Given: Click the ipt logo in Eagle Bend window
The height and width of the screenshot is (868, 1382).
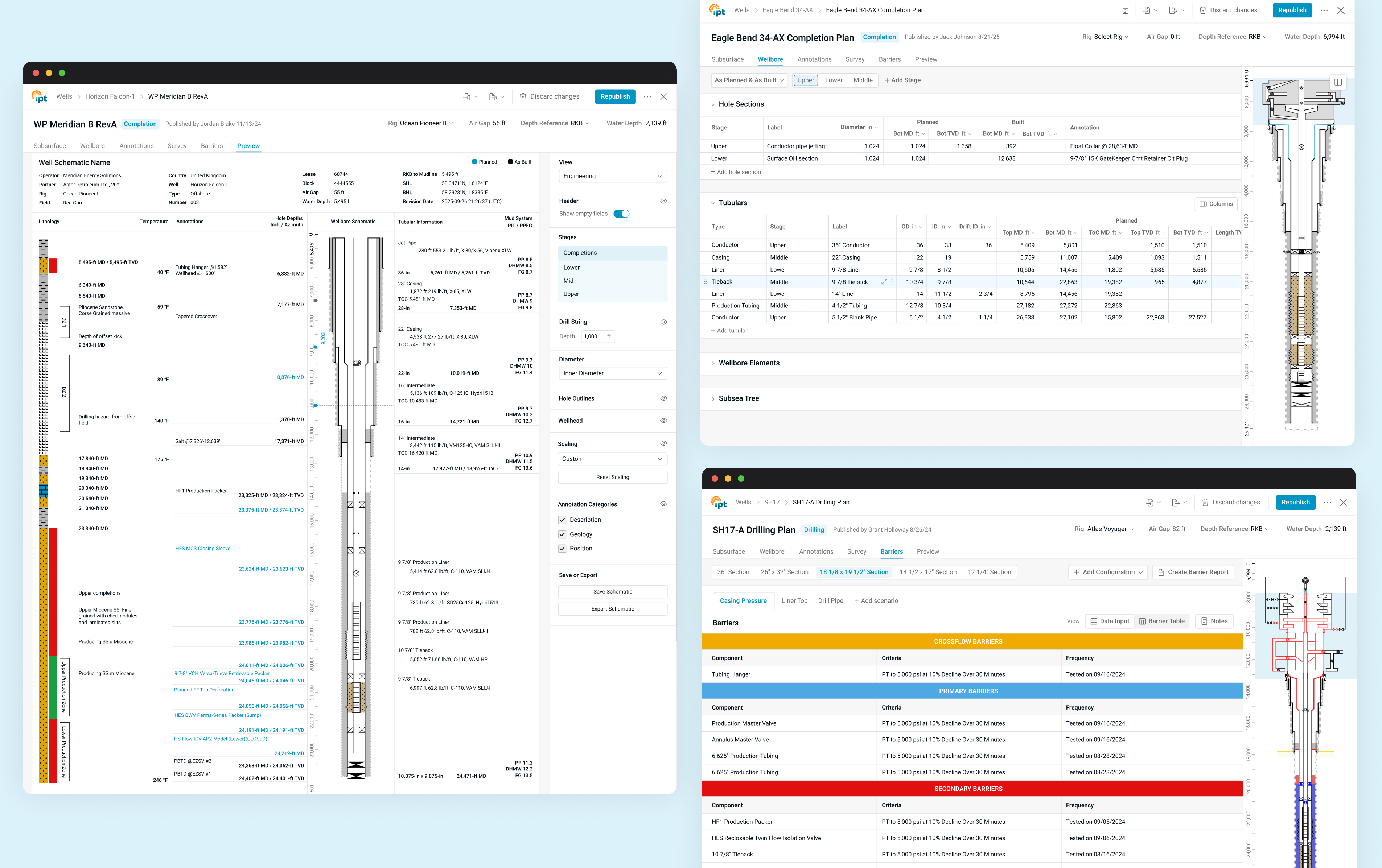Looking at the screenshot, I should (x=717, y=10).
